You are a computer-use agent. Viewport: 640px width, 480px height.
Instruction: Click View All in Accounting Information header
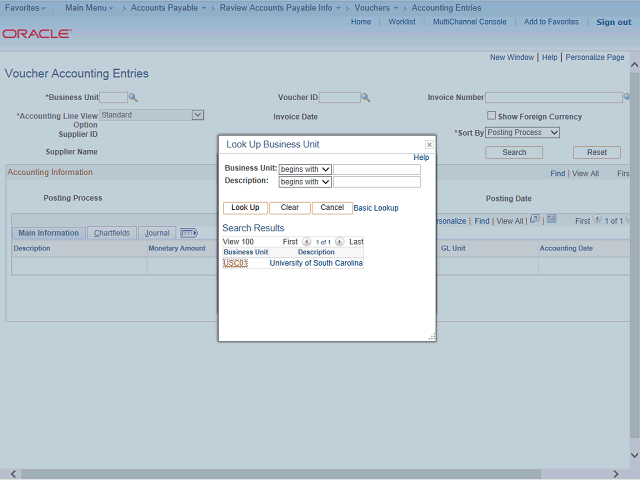tap(585, 174)
